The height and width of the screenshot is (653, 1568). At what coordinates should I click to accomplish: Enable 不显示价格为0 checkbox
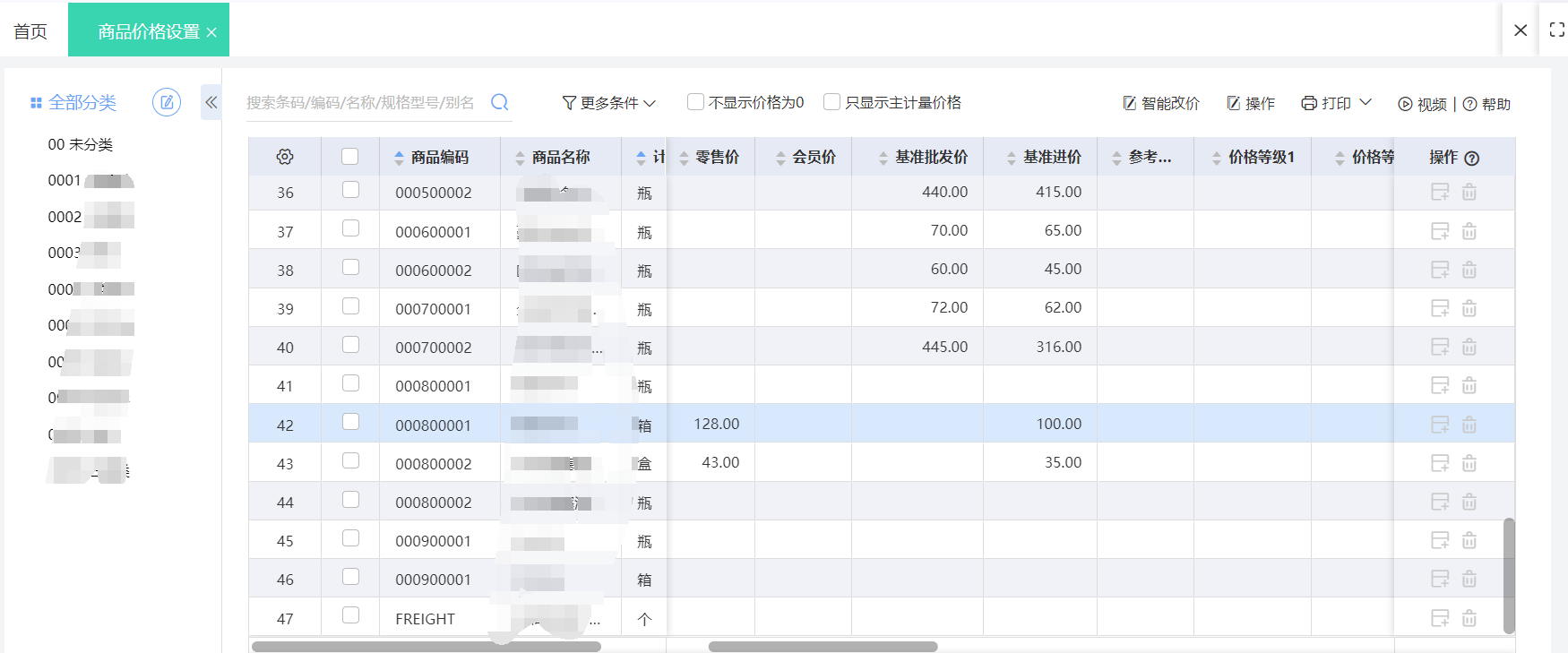[695, 102]
